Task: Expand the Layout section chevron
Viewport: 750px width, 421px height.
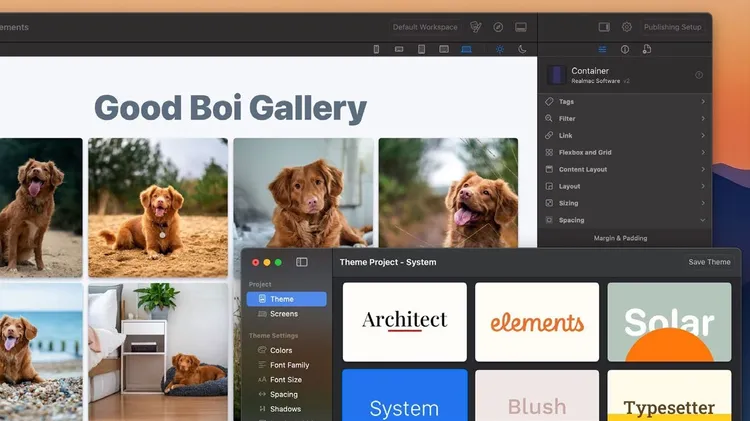Action: (x=703, y=186)
